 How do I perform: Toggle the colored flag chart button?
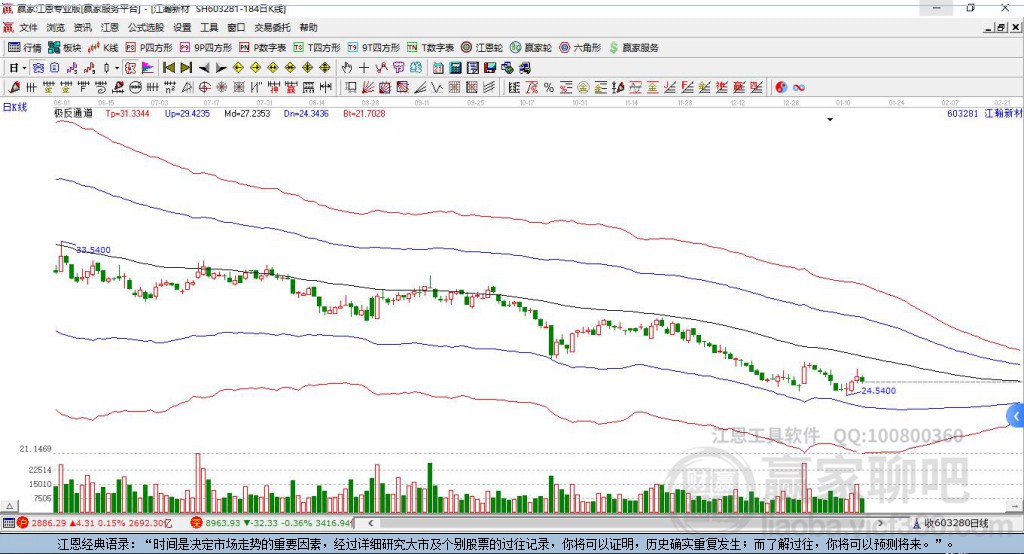(148, 67)
